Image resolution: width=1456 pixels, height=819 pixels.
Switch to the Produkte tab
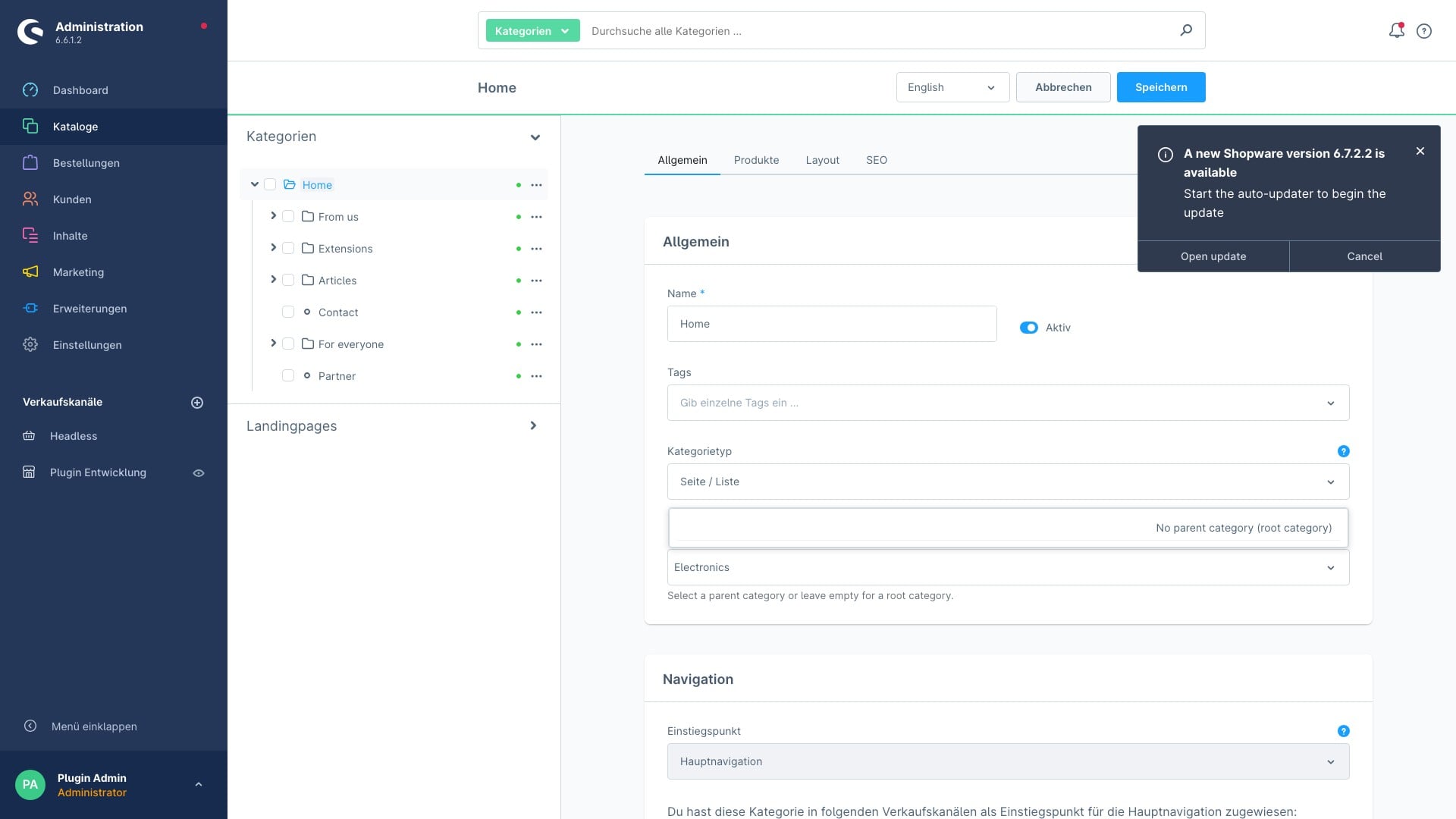pyautogui.click(x=756, y=160)
